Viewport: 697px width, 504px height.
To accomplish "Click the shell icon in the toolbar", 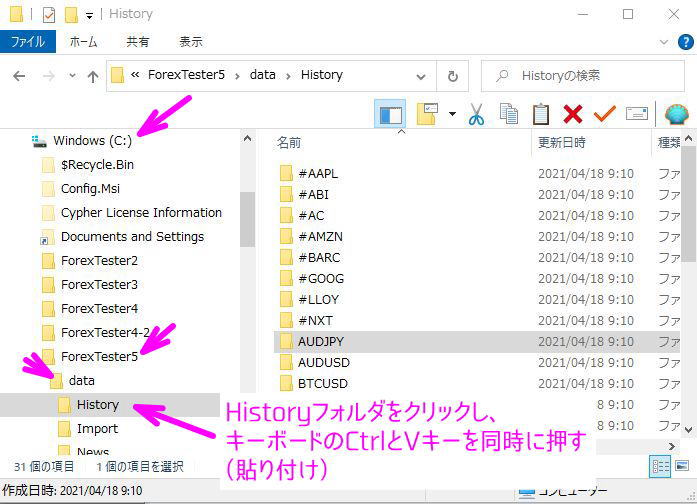I will (676, 114).
